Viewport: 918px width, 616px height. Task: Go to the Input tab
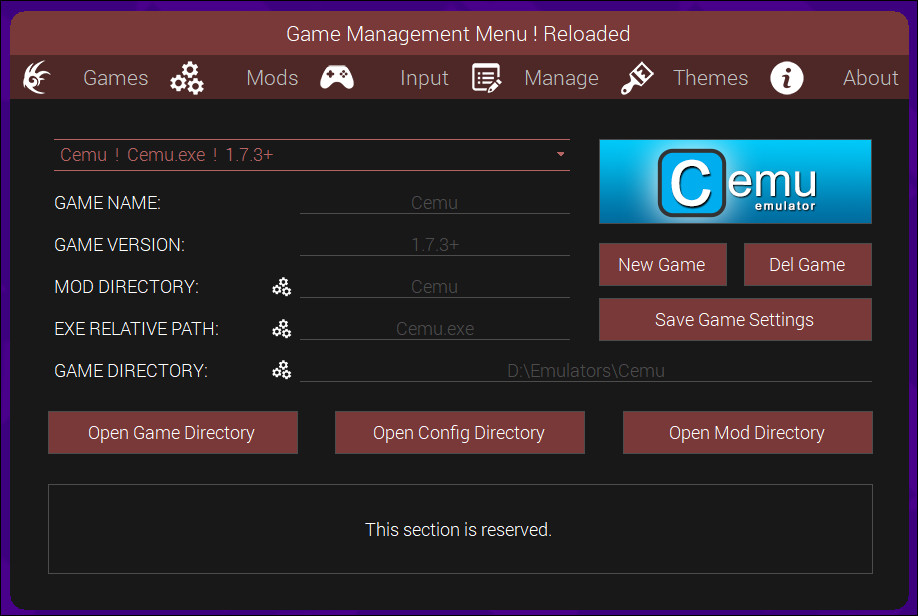(x=424, y=78)
